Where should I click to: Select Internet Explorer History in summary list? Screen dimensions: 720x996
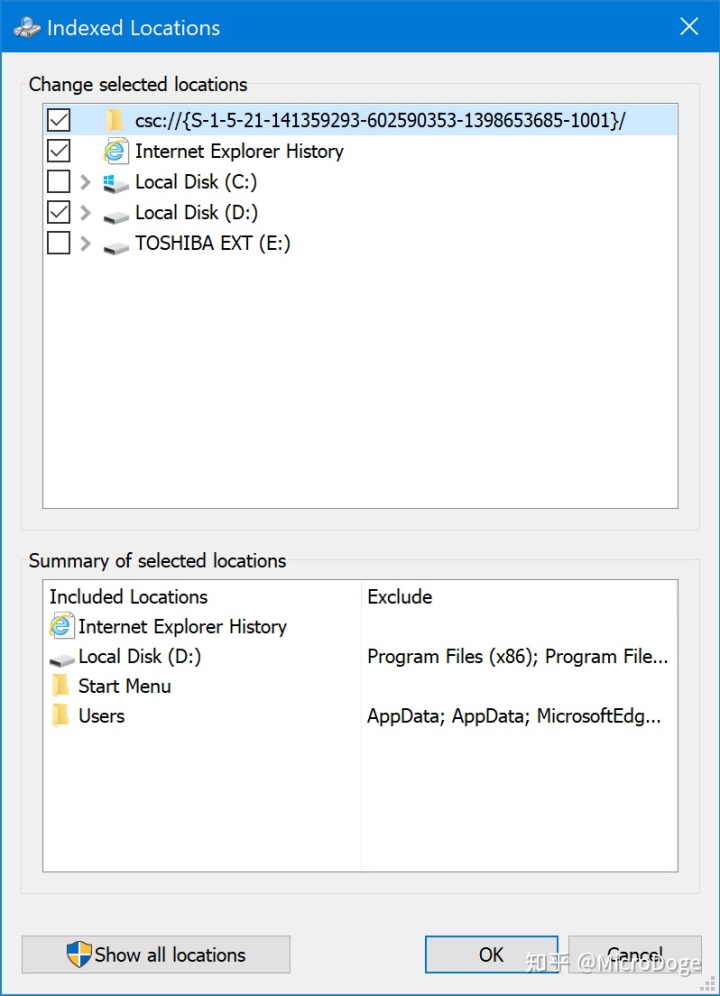[182, 626]
